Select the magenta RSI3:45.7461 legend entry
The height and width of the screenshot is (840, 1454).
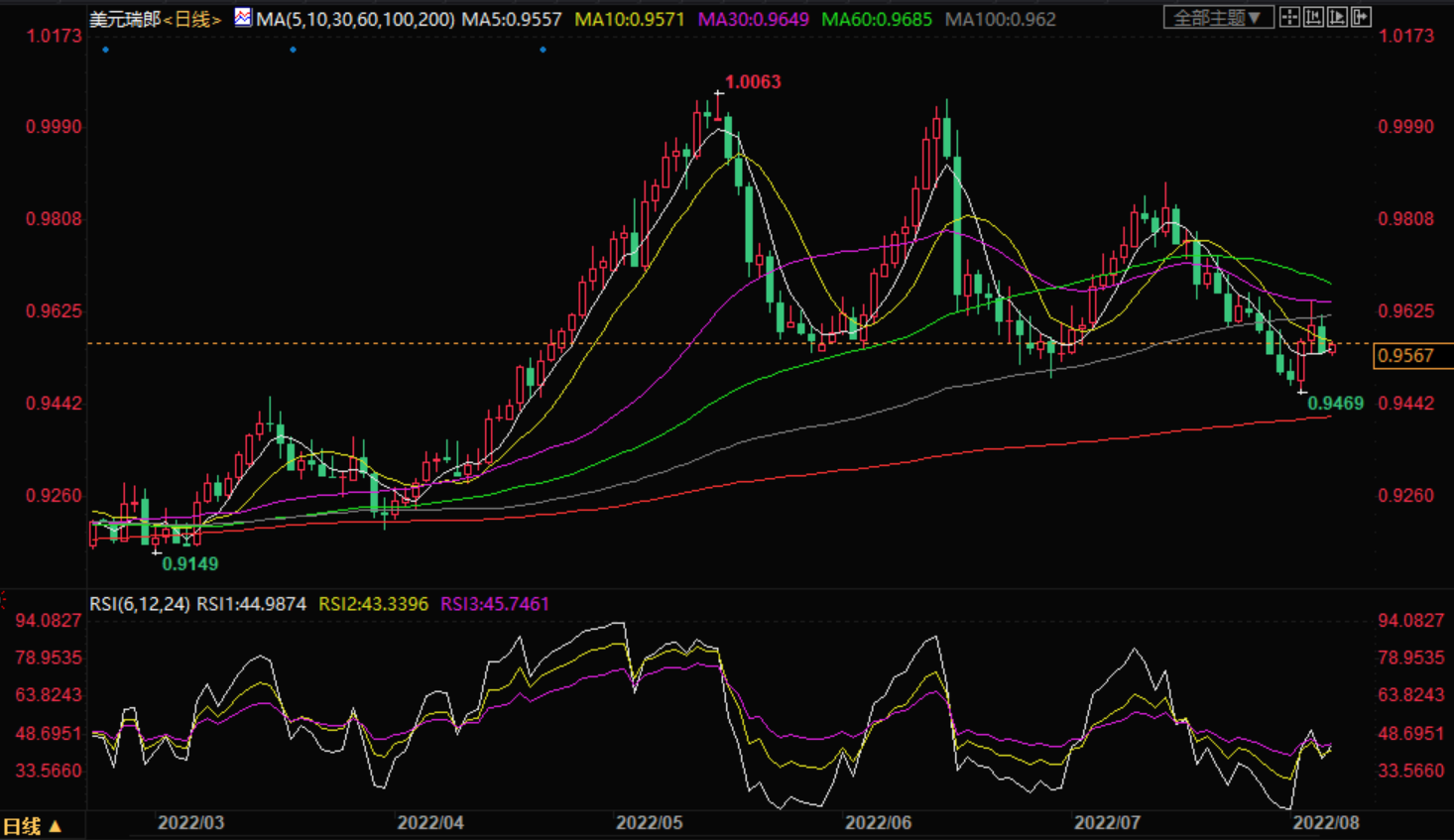pyautogui.click(x=495, y=604)
